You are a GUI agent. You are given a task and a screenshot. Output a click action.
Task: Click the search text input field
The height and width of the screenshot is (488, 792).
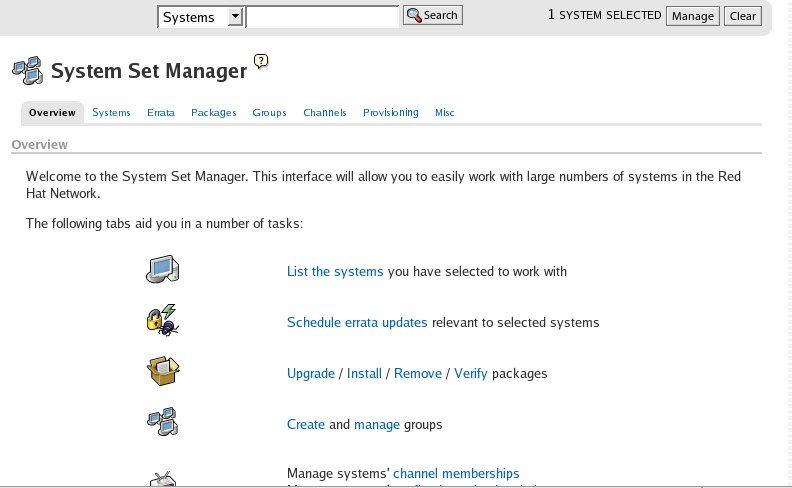click(322, 16)
